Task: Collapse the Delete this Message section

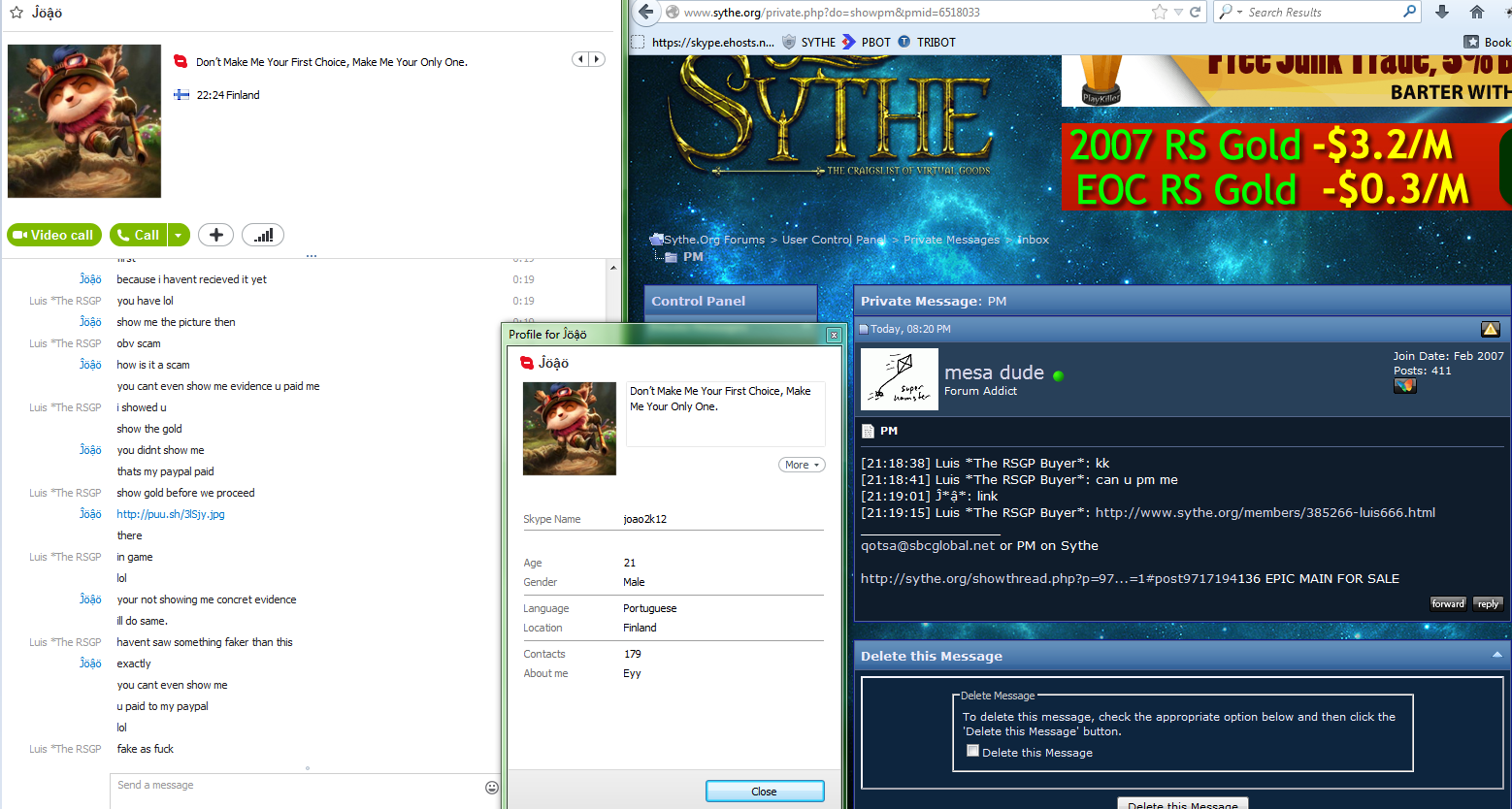Action: pyautogui.click(x=1496, y=656)
